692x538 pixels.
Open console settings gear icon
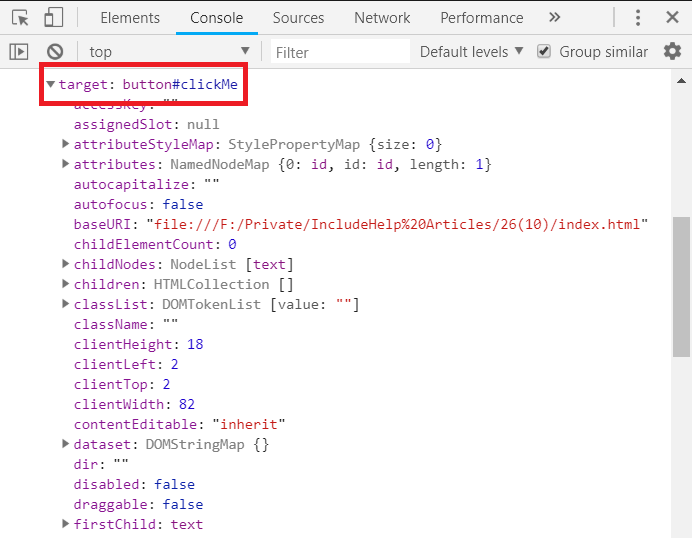point(672,52)
